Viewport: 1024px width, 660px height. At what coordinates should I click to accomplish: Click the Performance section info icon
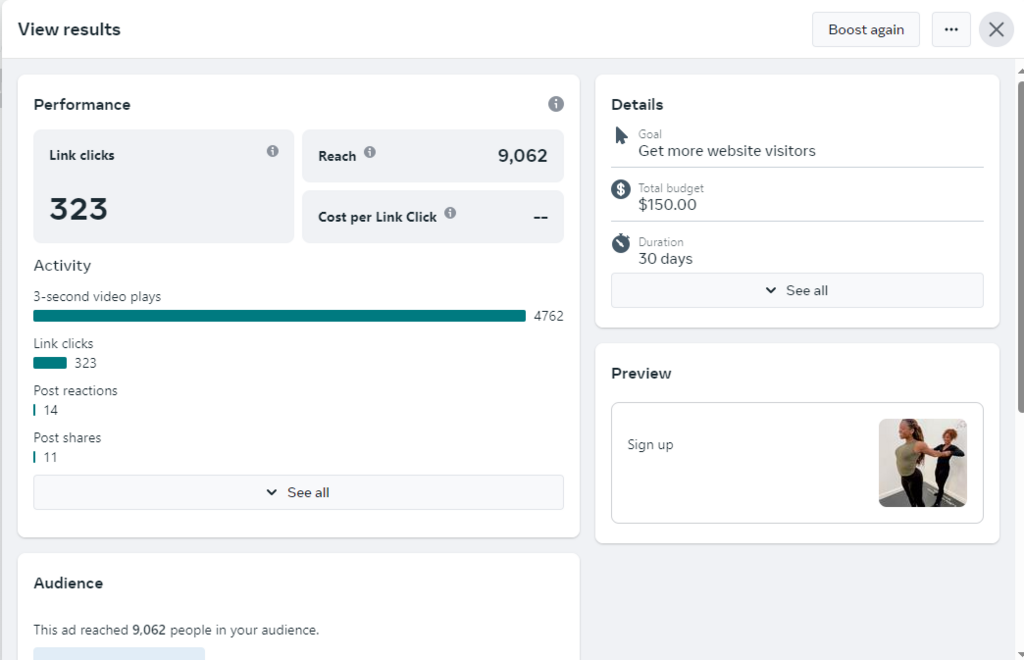tap(556, 104)
